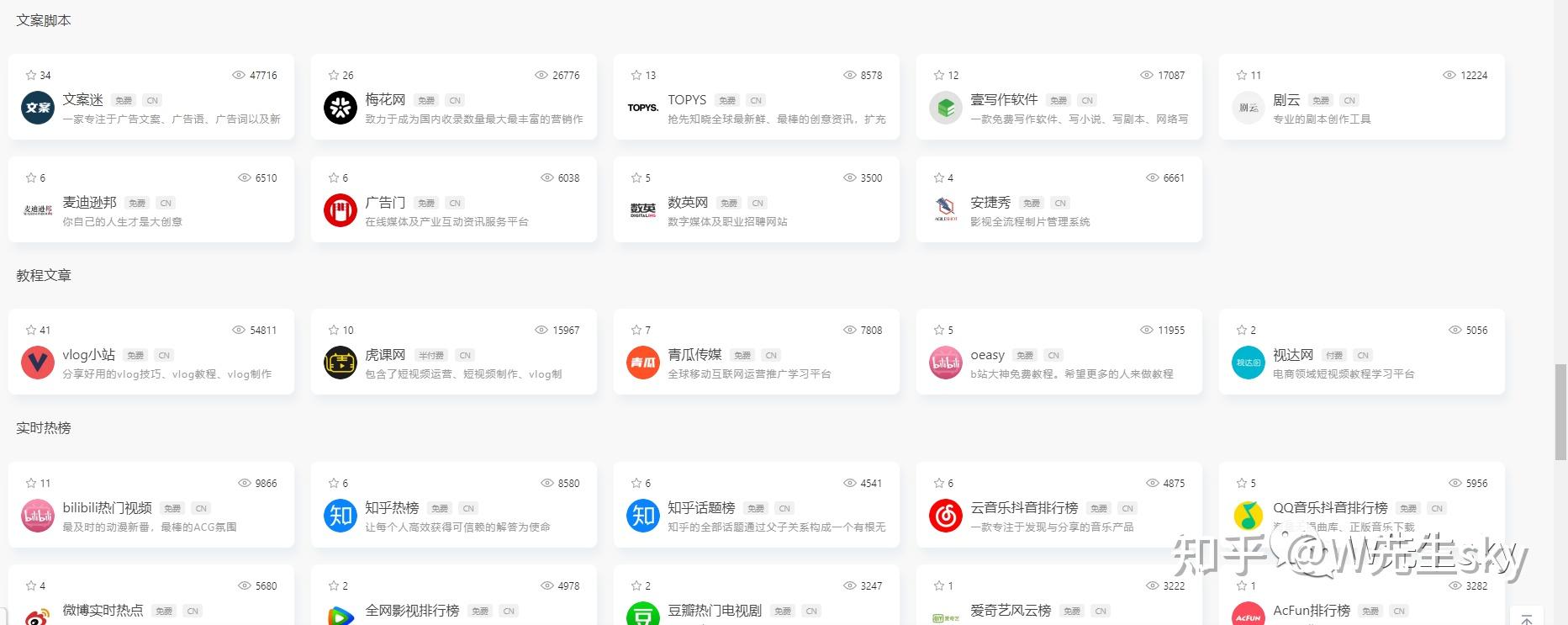Open the 视达网 teal logo icon
Image resolution: width=1568 pixels, height=625 pixels.
[x=1249, y=363]
